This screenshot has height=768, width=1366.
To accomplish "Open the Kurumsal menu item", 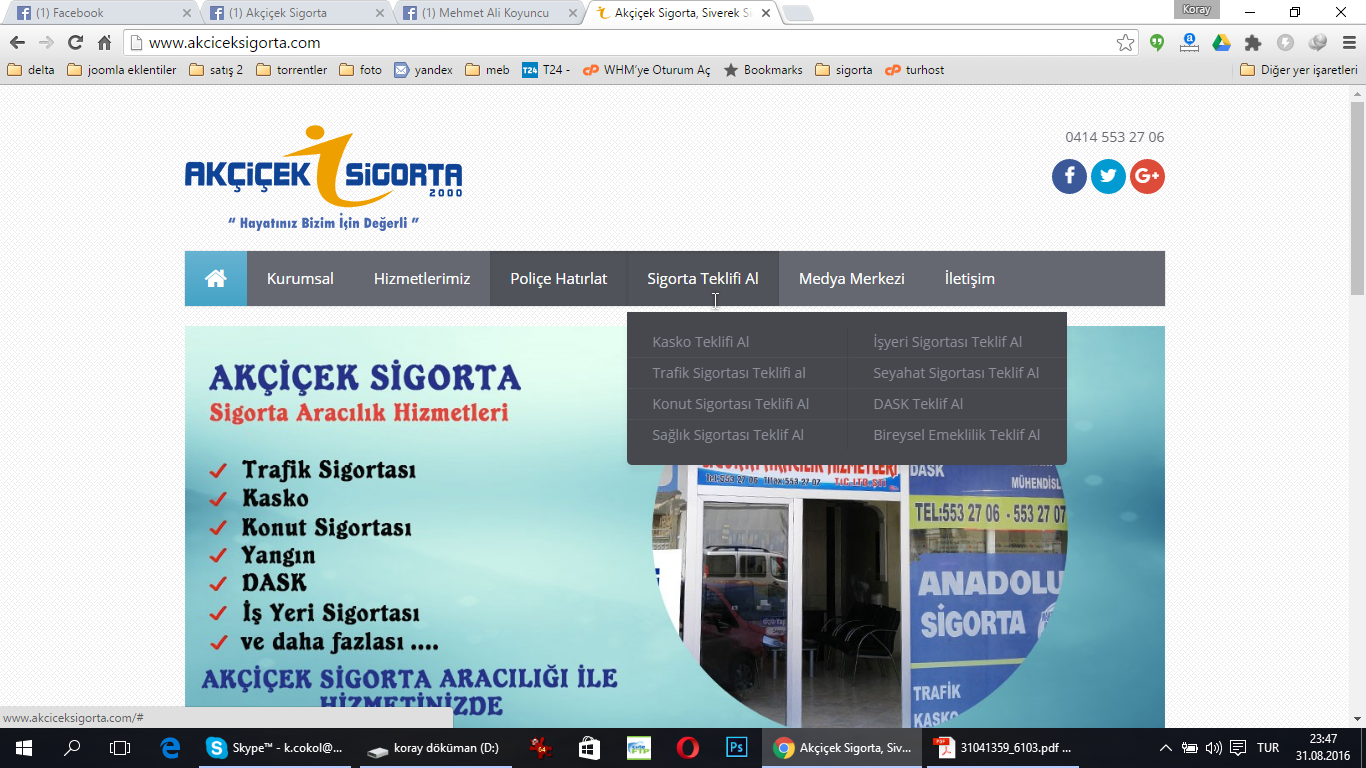I will 300,278.
